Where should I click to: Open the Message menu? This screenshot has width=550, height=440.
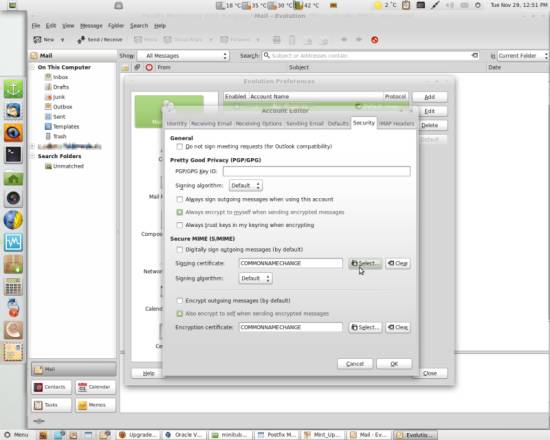point(91,26)
